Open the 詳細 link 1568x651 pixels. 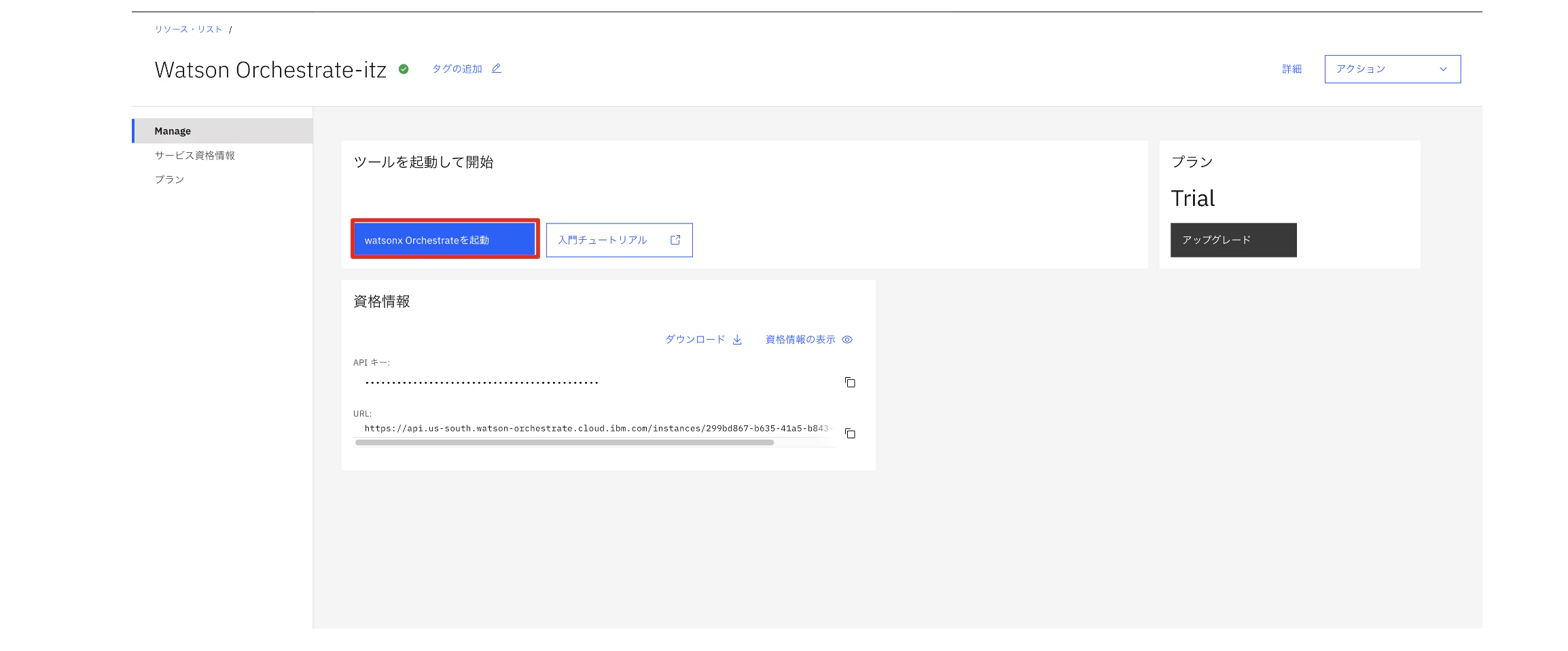pyautogui.click(x=1291, y=69)
